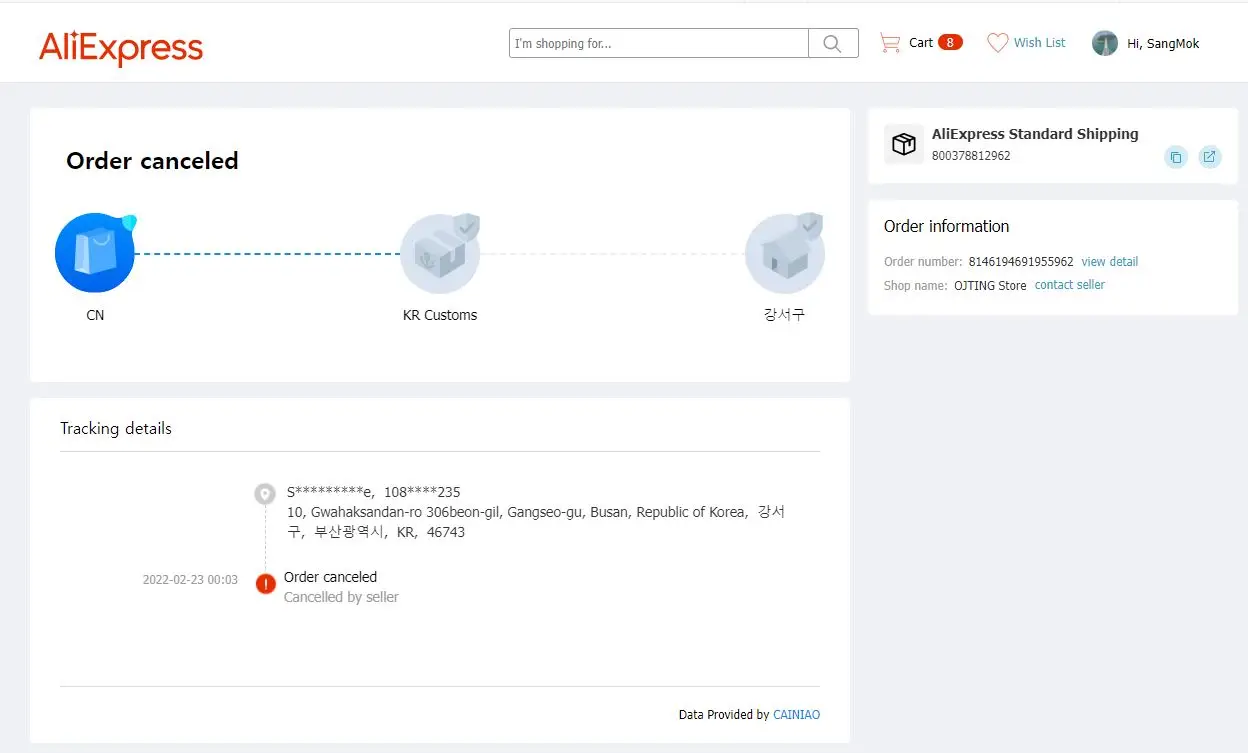Click the "Order information" heading
This screenshot has height=753, width=1248.
pos(946,226)
